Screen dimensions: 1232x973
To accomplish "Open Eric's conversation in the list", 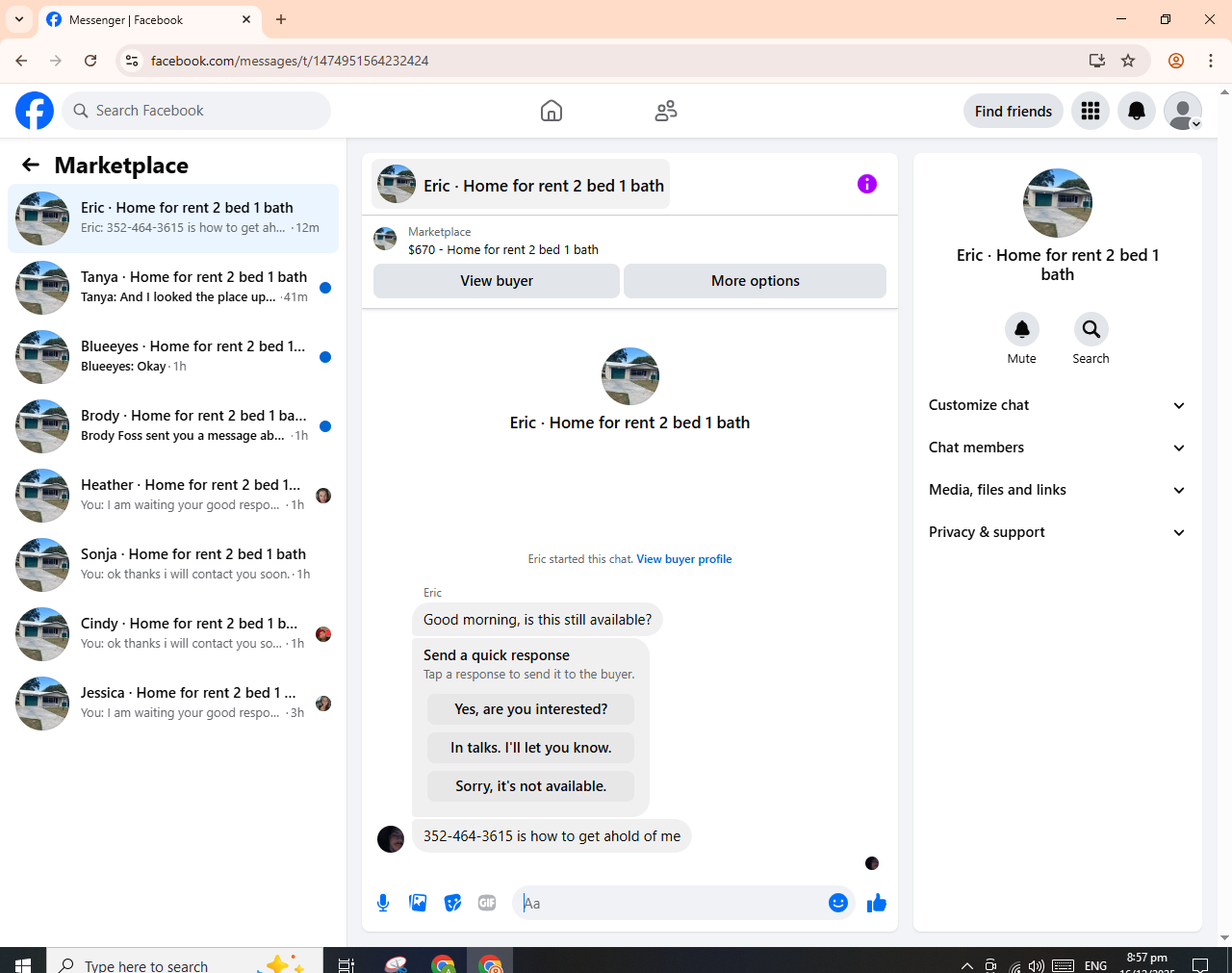I will click(173, 218).
